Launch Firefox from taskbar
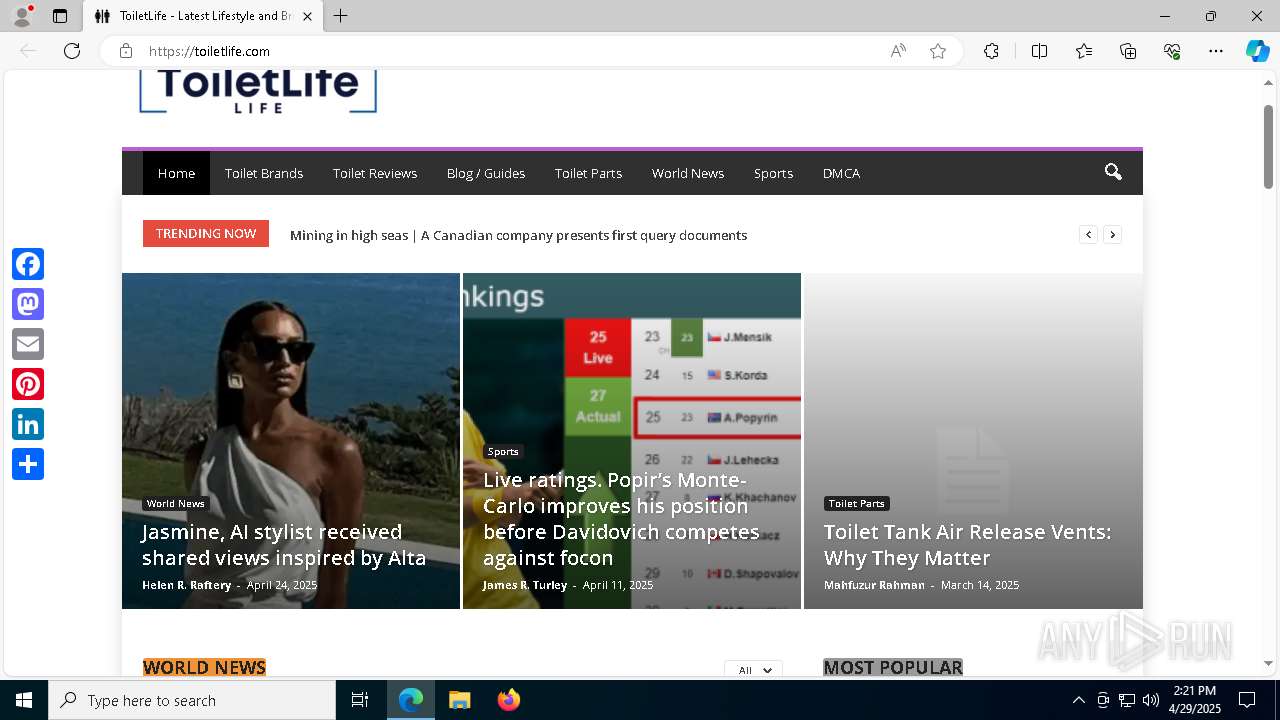Screen dimensions: 1280x720 509,700
